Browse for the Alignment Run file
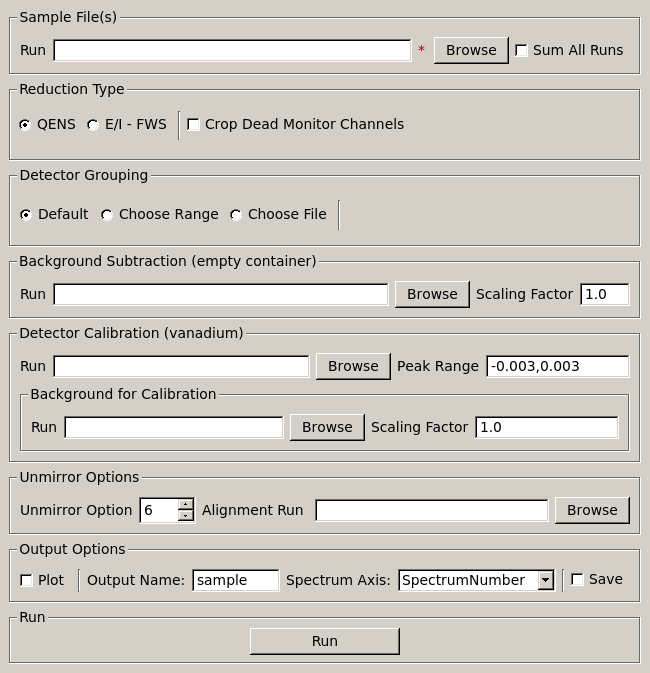This screenshot has width=650, height=673. 592,510
